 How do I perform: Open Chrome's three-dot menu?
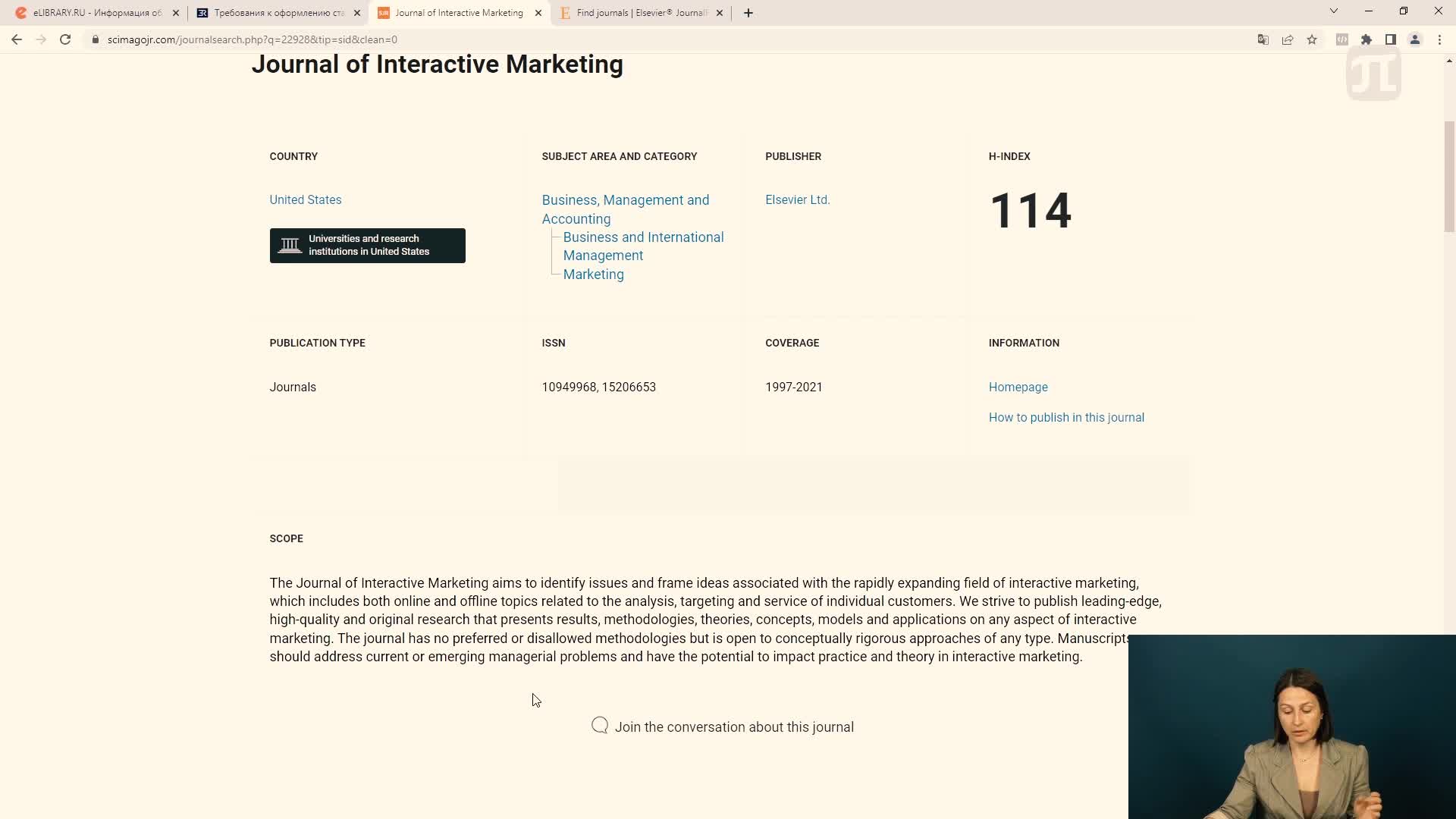click(1439, 39)
